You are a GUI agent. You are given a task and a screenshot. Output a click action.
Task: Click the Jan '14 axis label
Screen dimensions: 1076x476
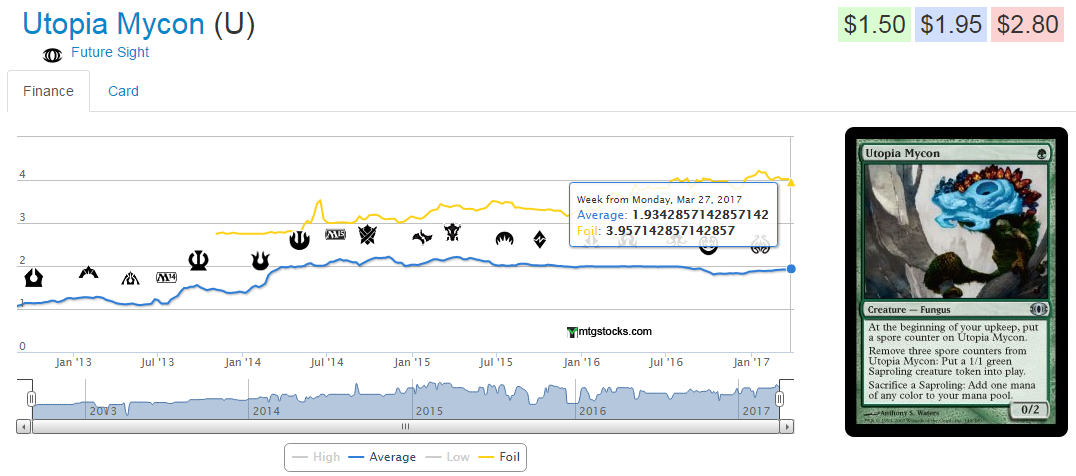pyautogui.click(x=244, y=361)
